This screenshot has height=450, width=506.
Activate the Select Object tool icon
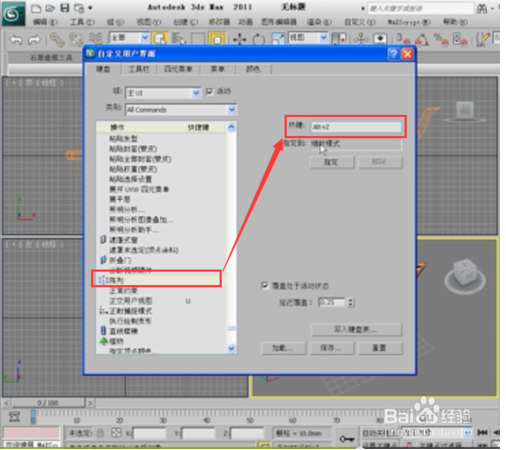click(x=160, y=39)
